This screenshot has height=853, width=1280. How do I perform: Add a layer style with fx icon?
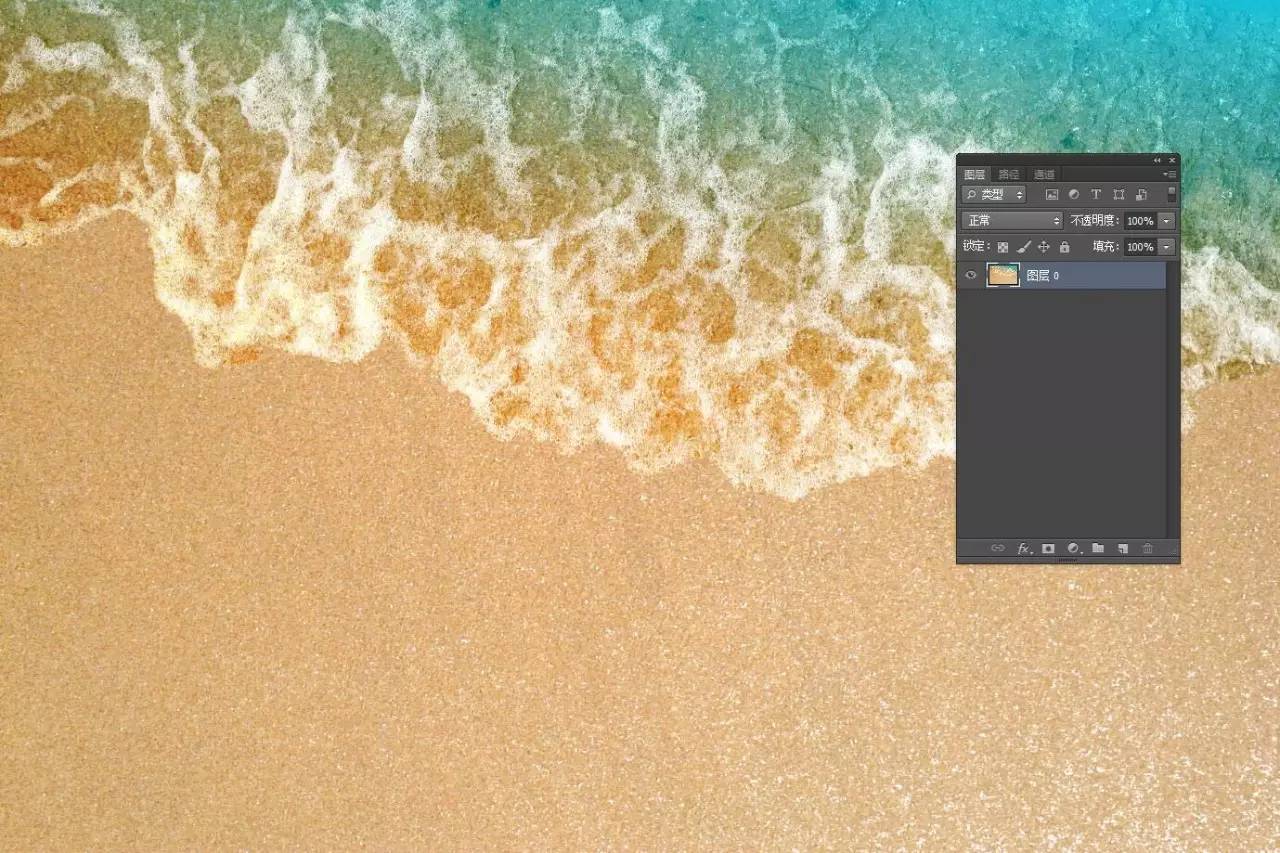coord(1023,548)
